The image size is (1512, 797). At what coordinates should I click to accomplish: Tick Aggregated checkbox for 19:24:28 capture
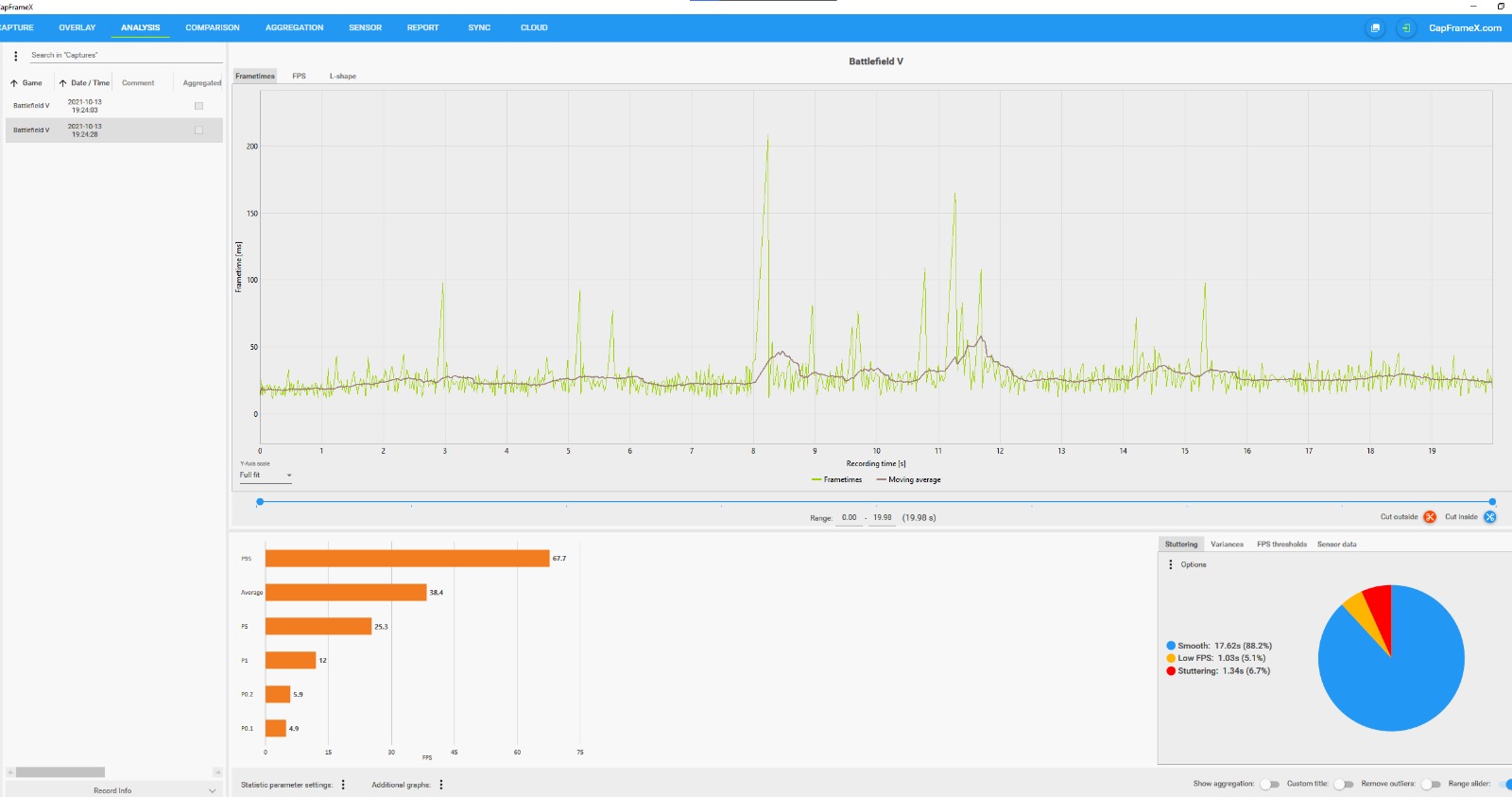click(x=198, y=130)
